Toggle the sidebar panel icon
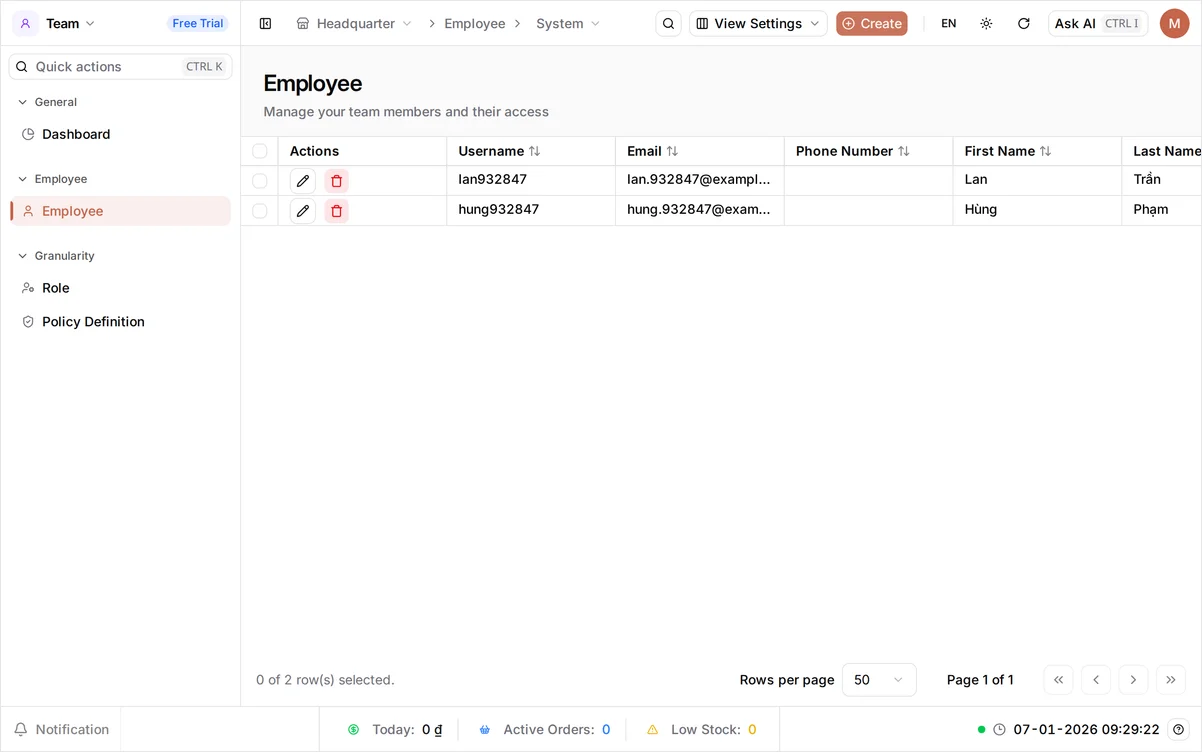This screenshot has width=1202, height=752. 265,23
